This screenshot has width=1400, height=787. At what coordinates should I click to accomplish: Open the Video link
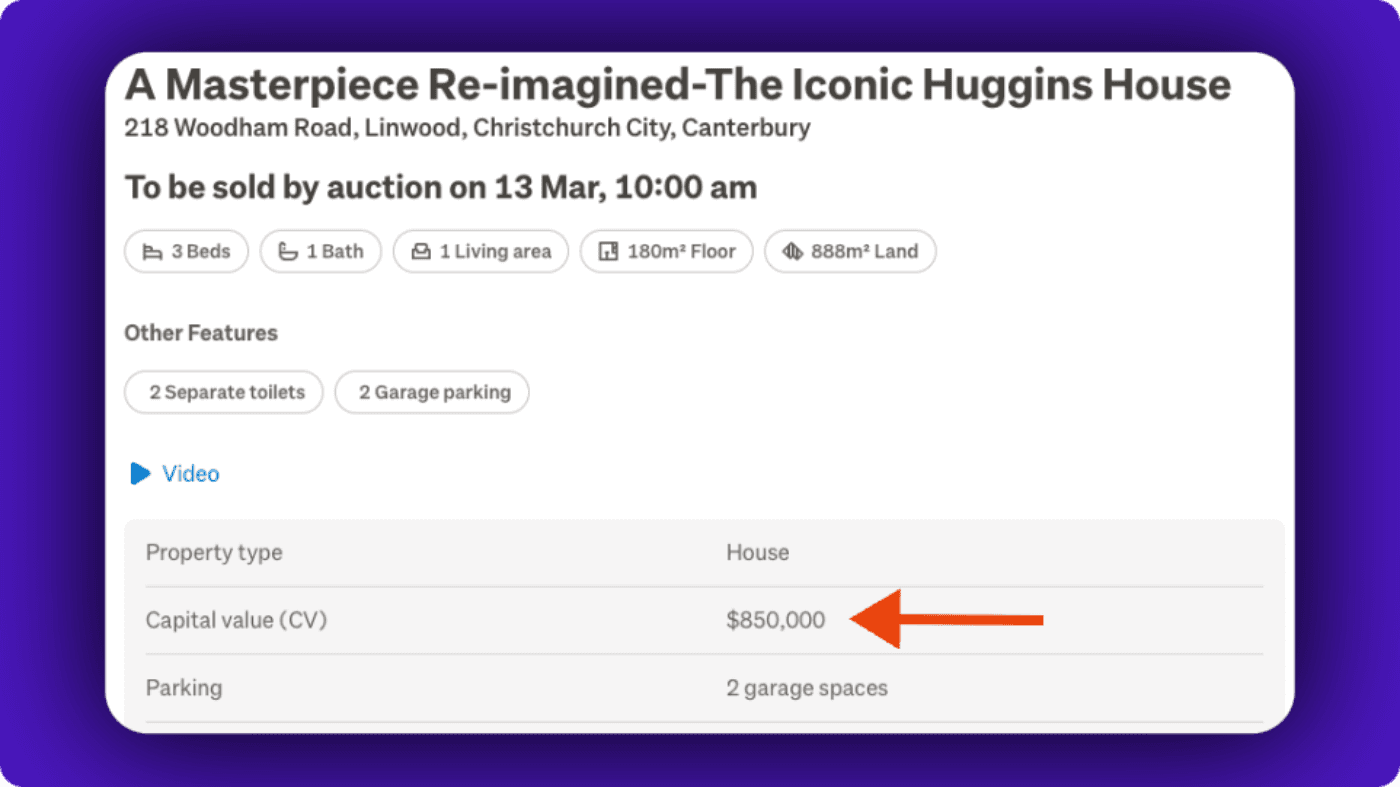pyautogui.click(x=190, y=473)
